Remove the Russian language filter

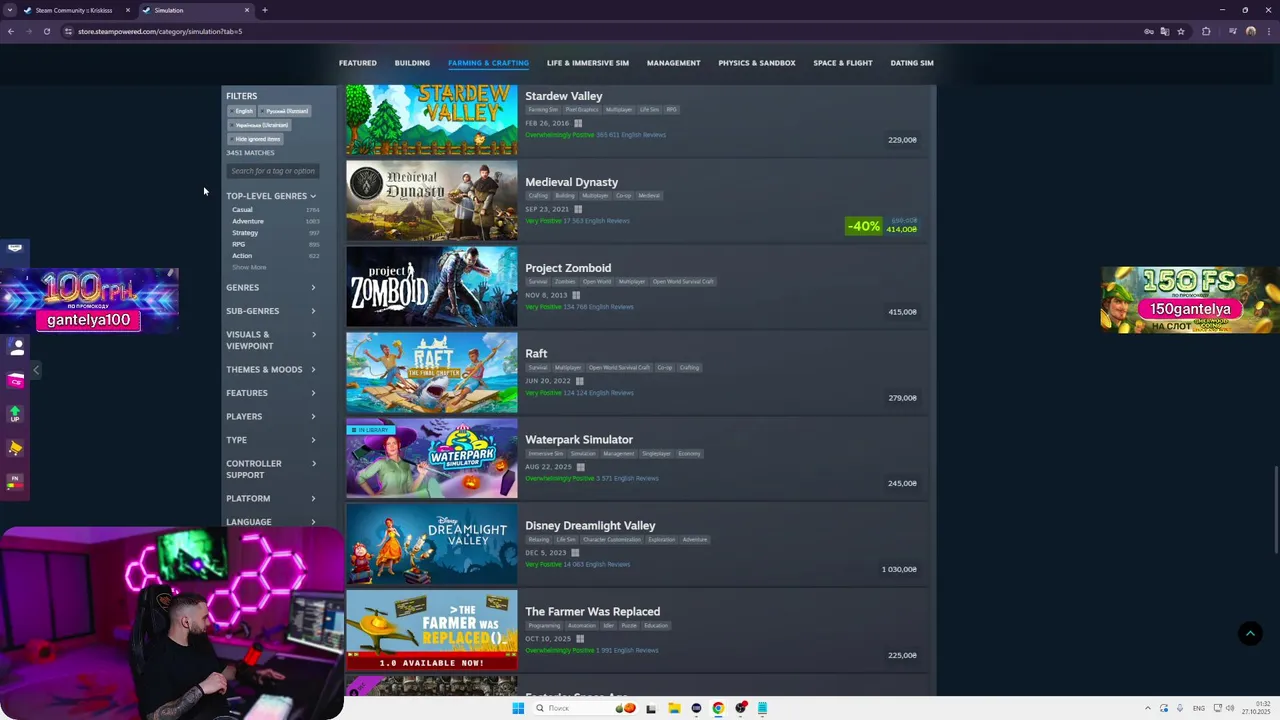[285, 111]
